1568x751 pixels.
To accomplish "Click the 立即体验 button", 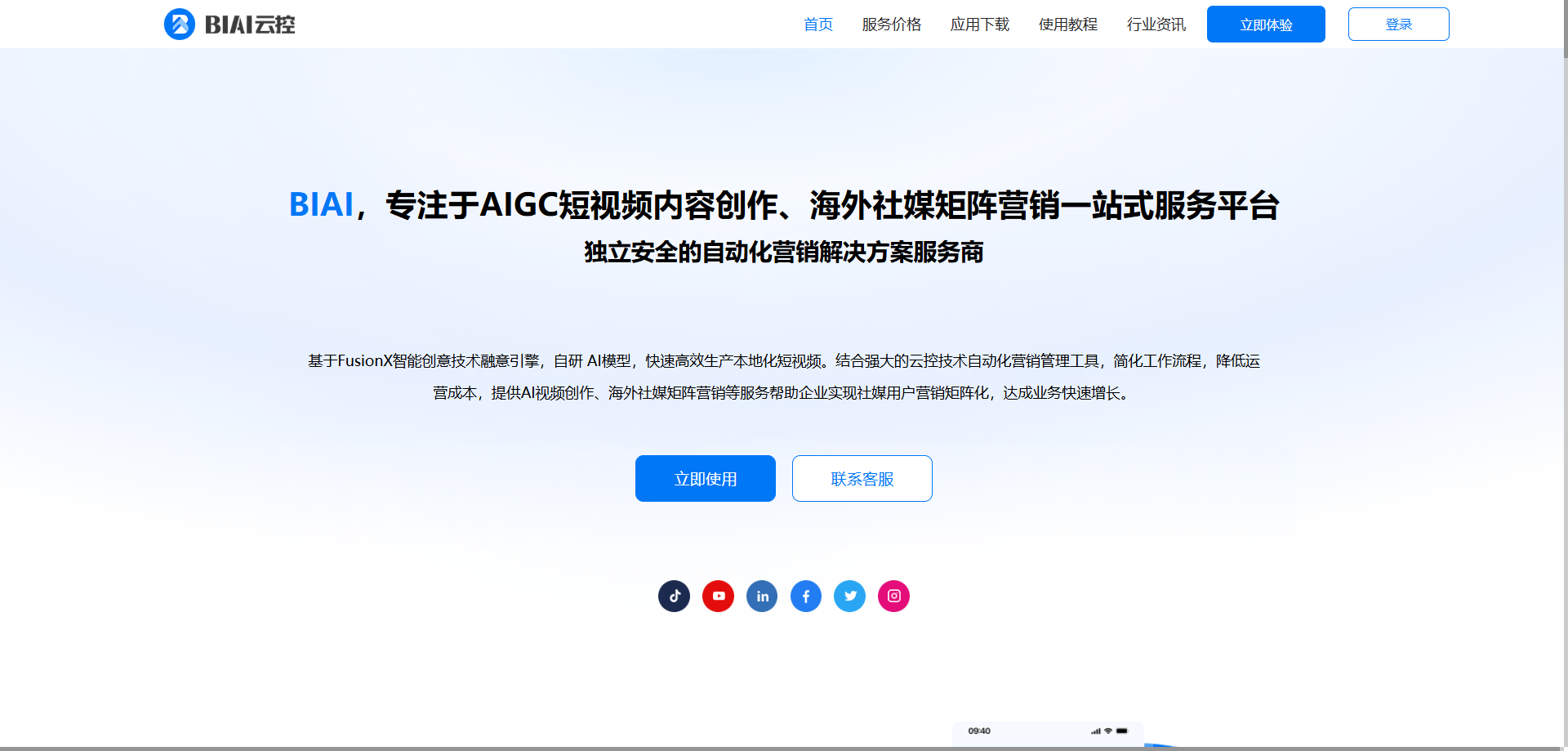I will pos(1265,24).
